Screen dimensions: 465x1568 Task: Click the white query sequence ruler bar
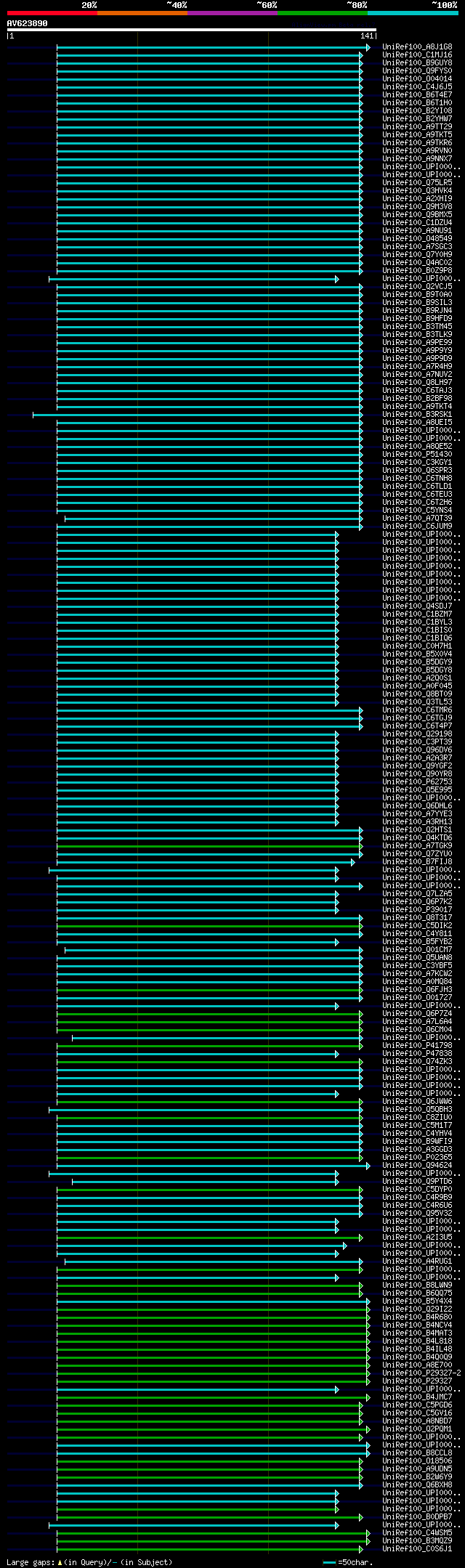pos(192,30)
